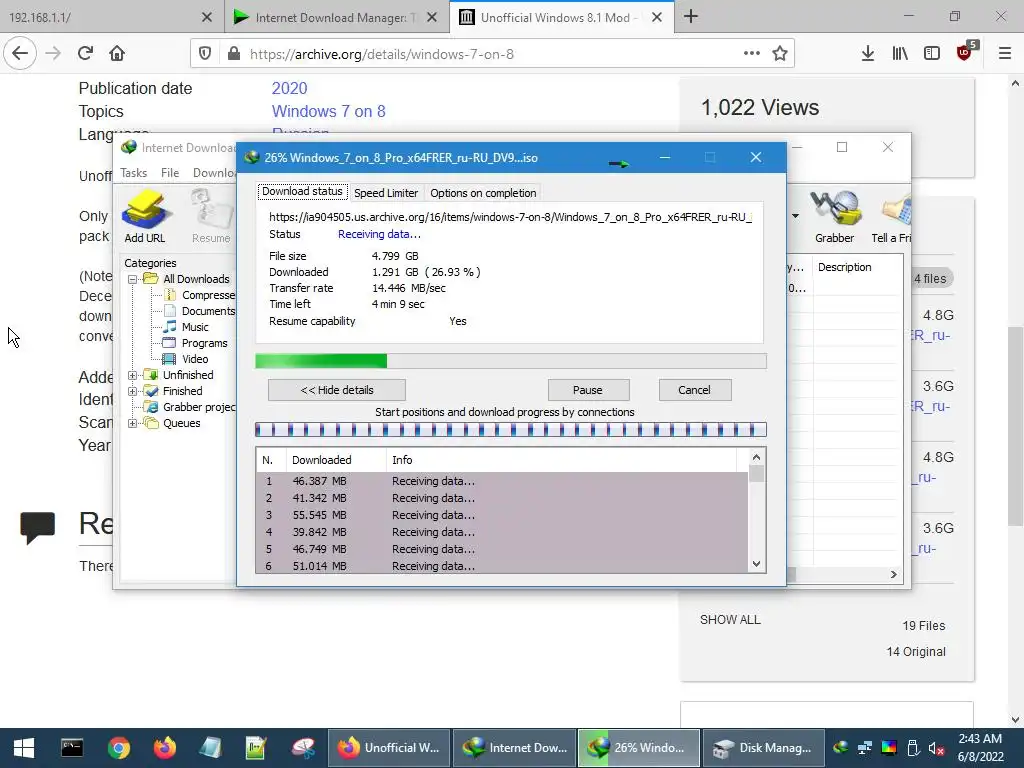
Task: Click the Firefox address bar
Action: (x=494, y=54)
